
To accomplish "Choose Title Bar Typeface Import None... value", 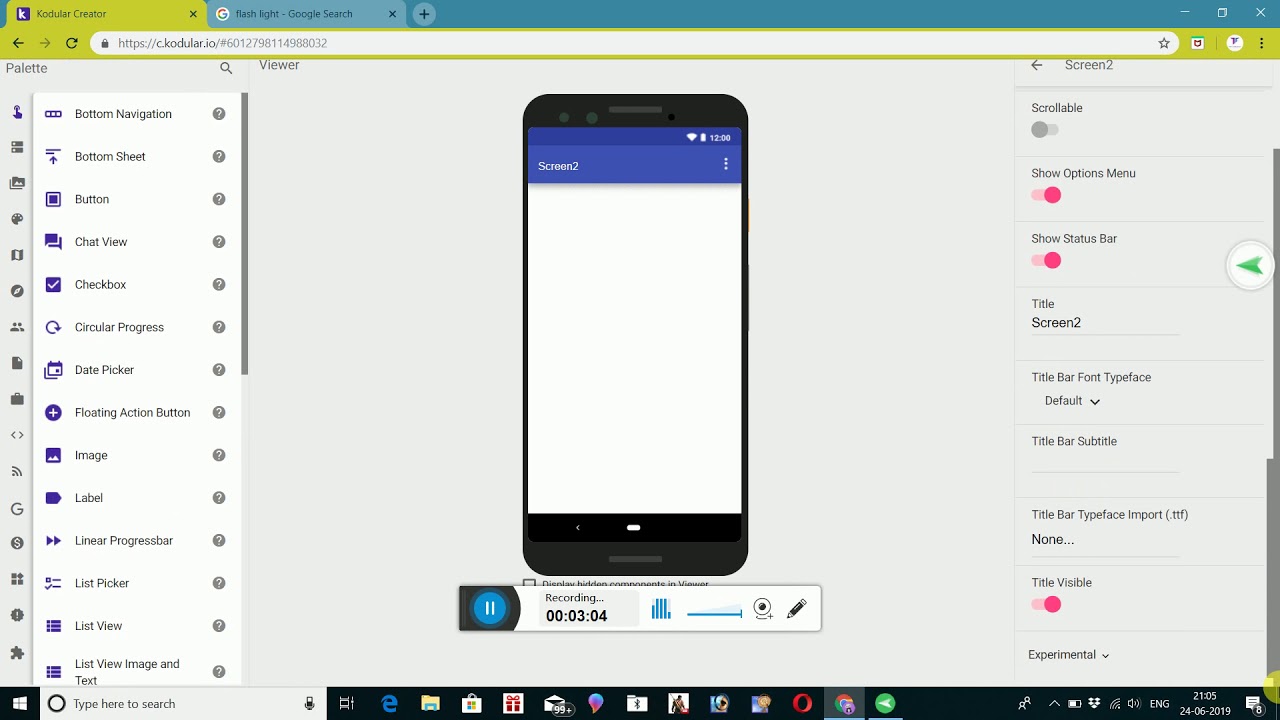I will pos(1105,539).
